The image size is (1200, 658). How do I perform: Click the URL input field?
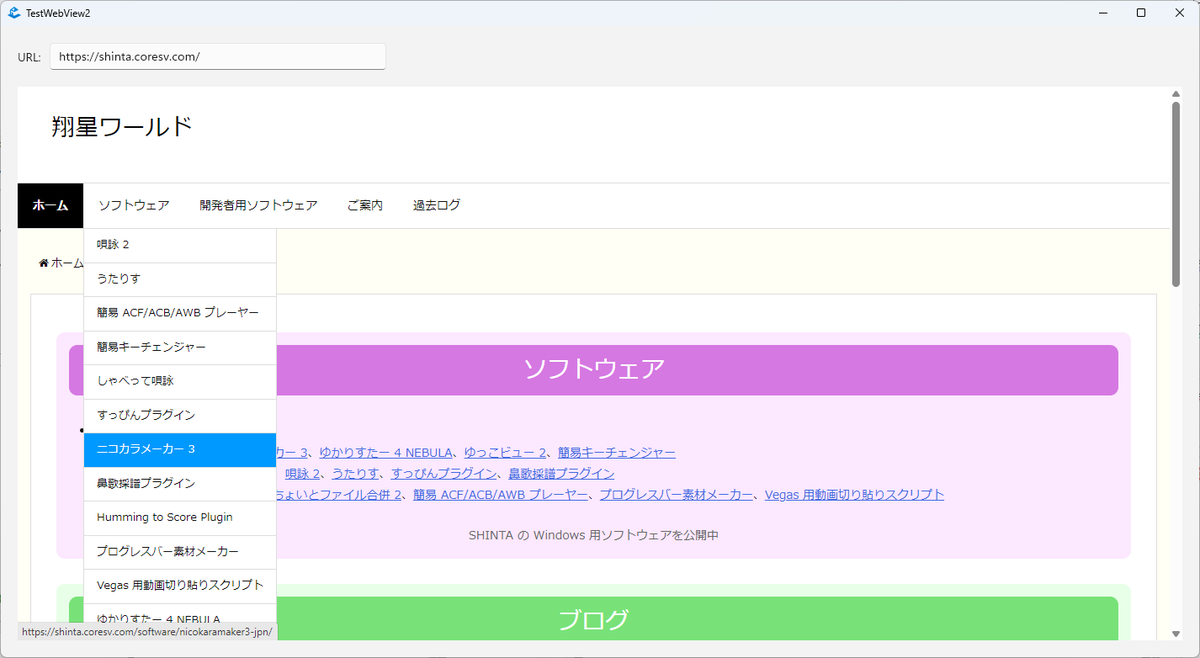click(217, 57)
